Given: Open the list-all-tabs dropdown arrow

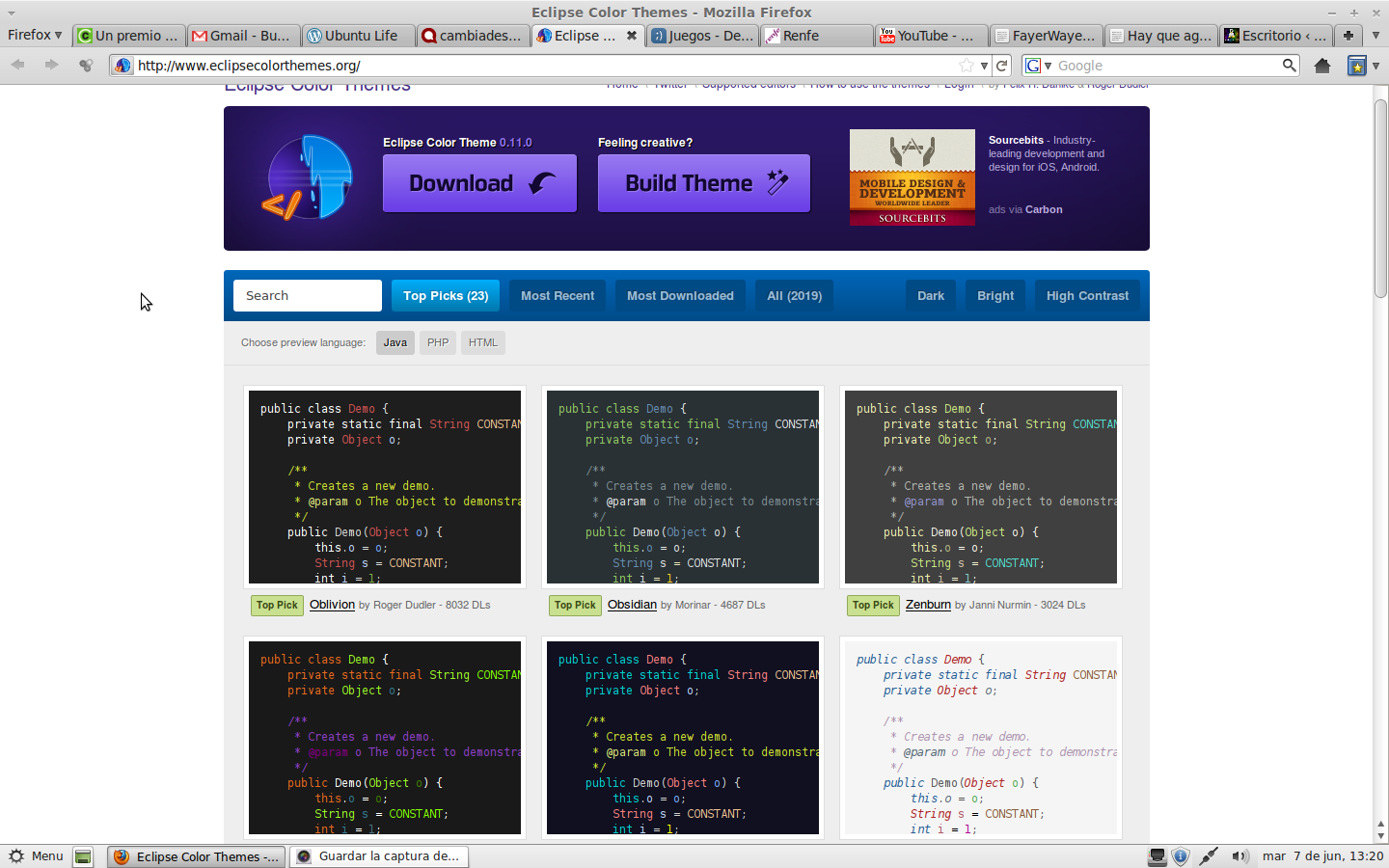Looking at the screenshot, I should tap(1375, 35).
